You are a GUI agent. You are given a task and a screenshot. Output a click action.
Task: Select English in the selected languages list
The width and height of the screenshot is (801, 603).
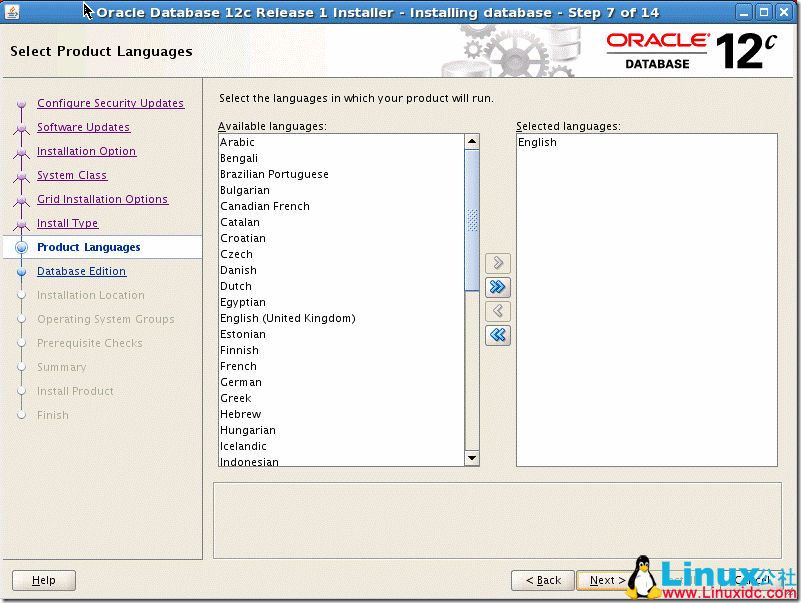(537, 142)
